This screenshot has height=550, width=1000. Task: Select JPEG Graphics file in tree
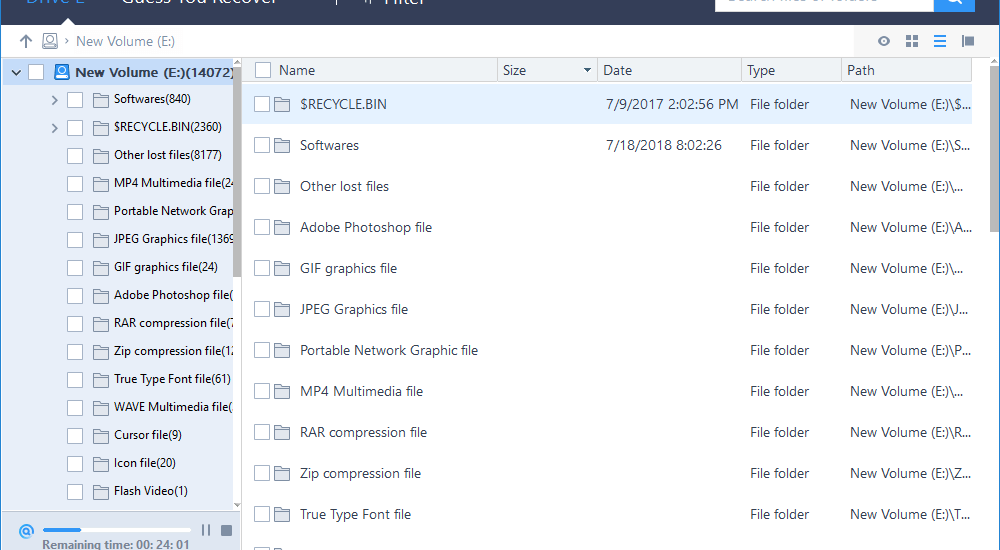173,239
